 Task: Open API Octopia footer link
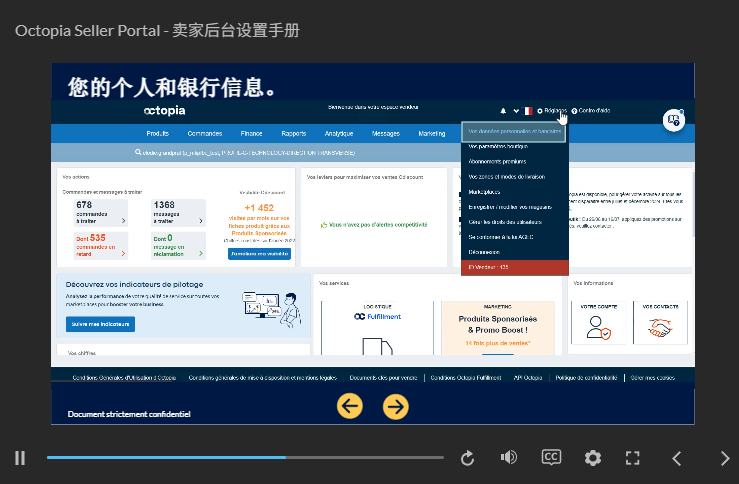point(528,378)
